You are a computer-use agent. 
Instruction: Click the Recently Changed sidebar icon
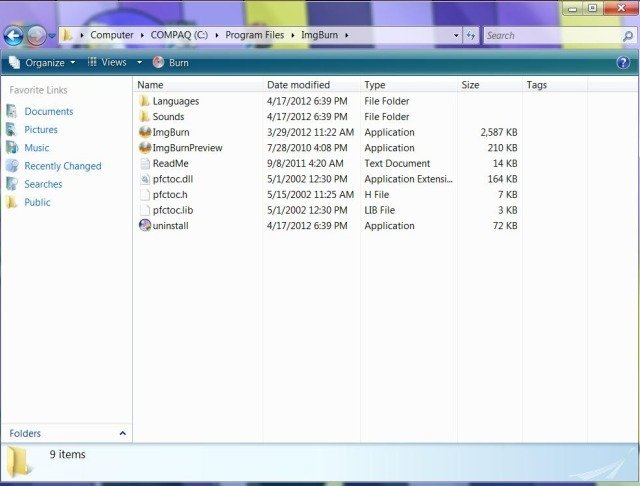pyautogui.click(x=12, y=166)
